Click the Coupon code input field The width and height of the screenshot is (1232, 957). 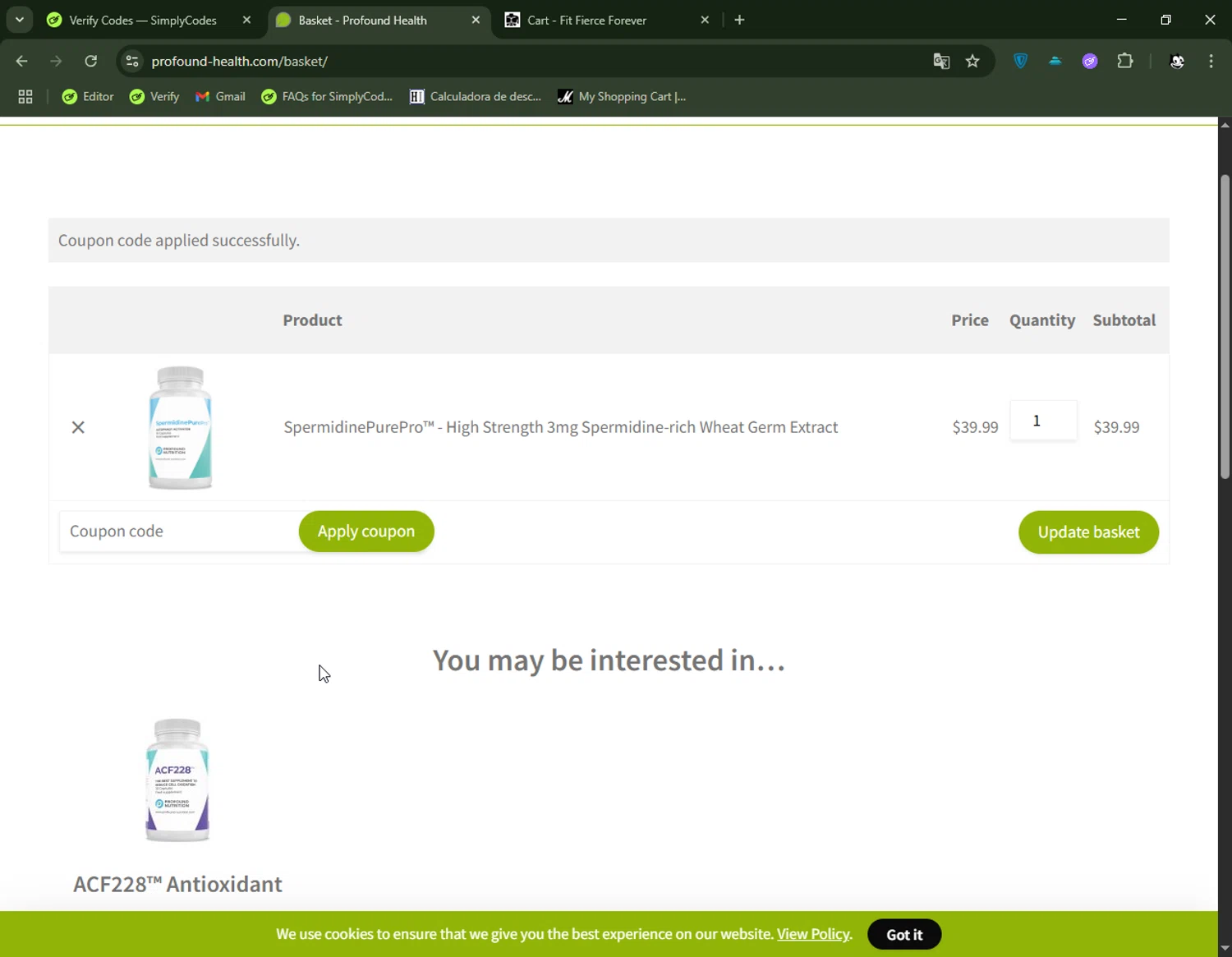pyautogui.click(x=179, y=531)
